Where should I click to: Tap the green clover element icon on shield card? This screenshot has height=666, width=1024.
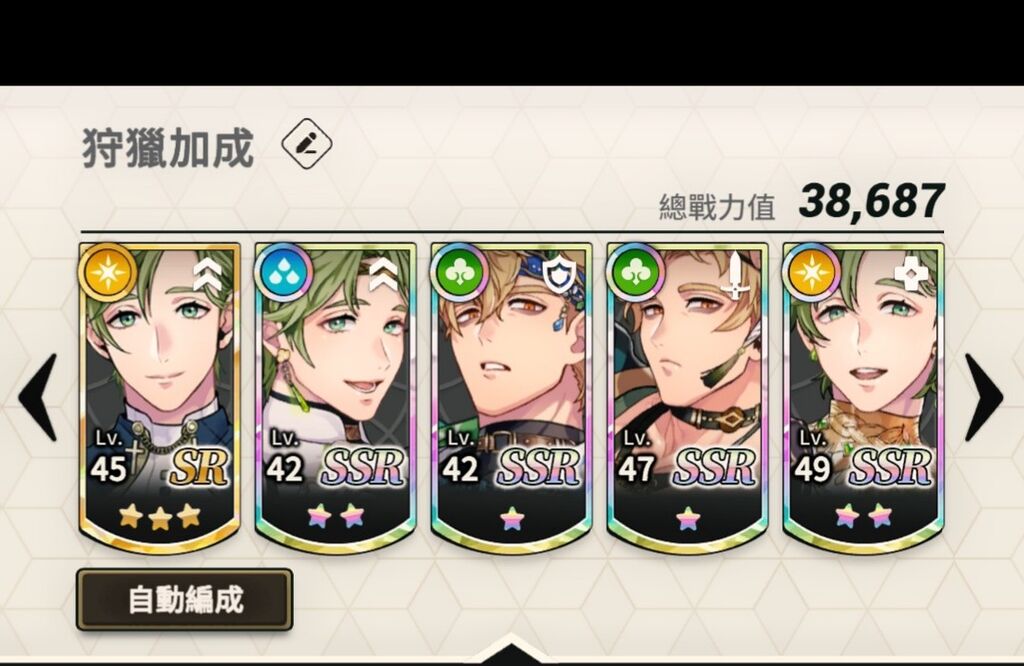pos(460,272)
